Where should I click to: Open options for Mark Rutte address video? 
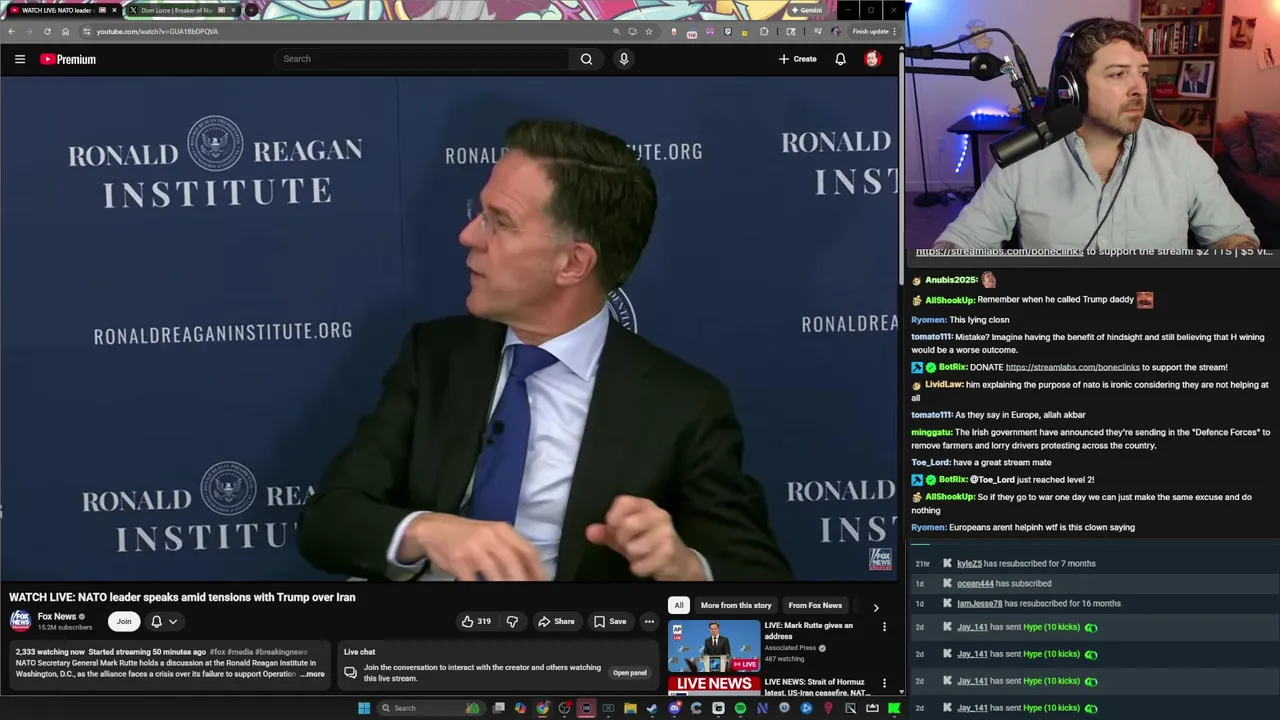884,627
